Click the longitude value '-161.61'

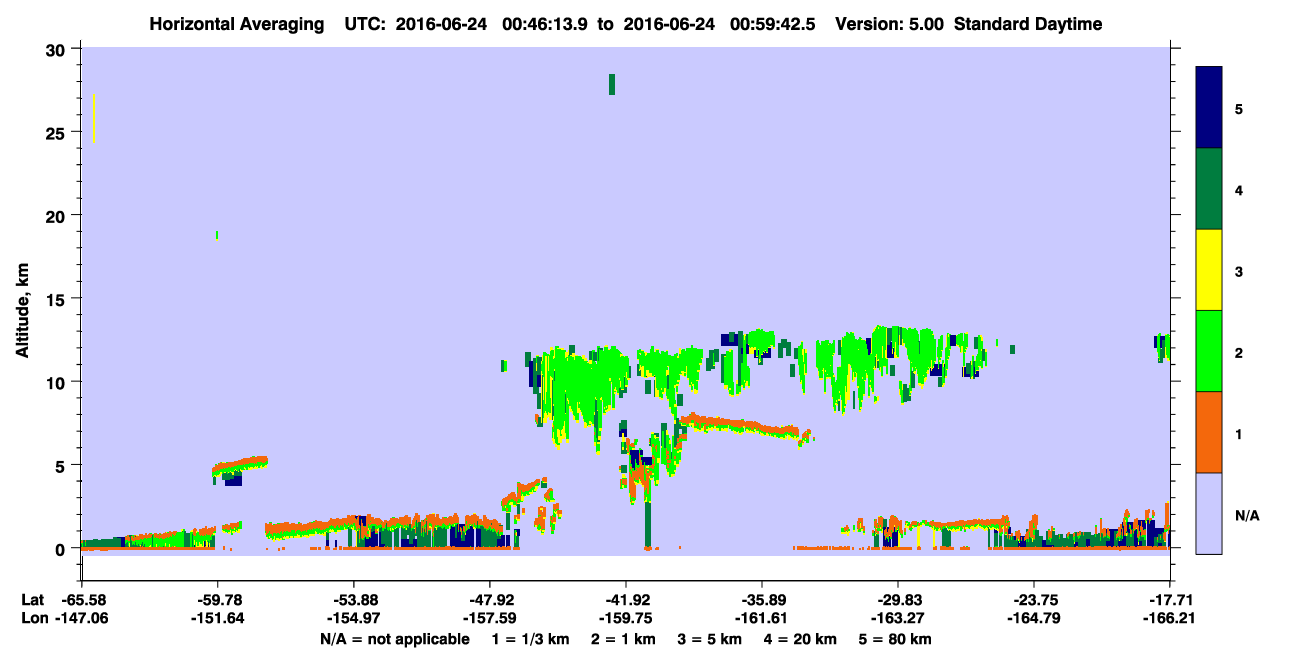tap(762, 618)
